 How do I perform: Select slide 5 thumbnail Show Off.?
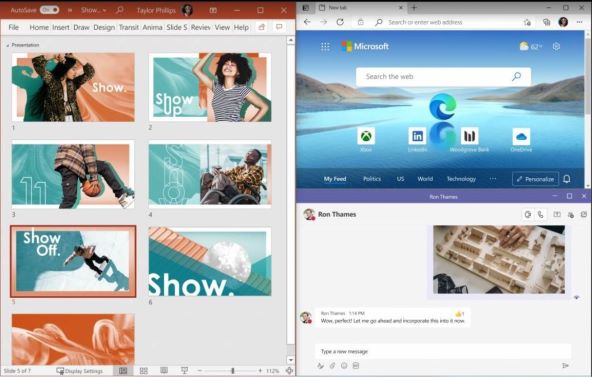click(x=73, y=261)
